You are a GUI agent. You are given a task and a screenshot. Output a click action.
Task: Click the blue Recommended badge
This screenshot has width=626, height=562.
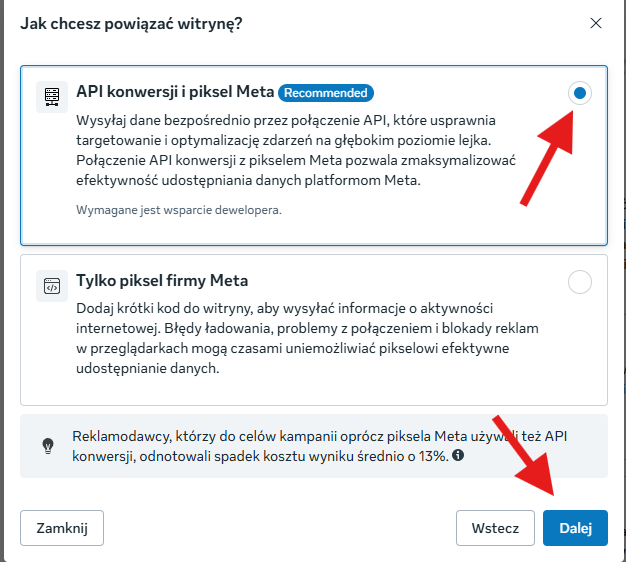[326, 93]
